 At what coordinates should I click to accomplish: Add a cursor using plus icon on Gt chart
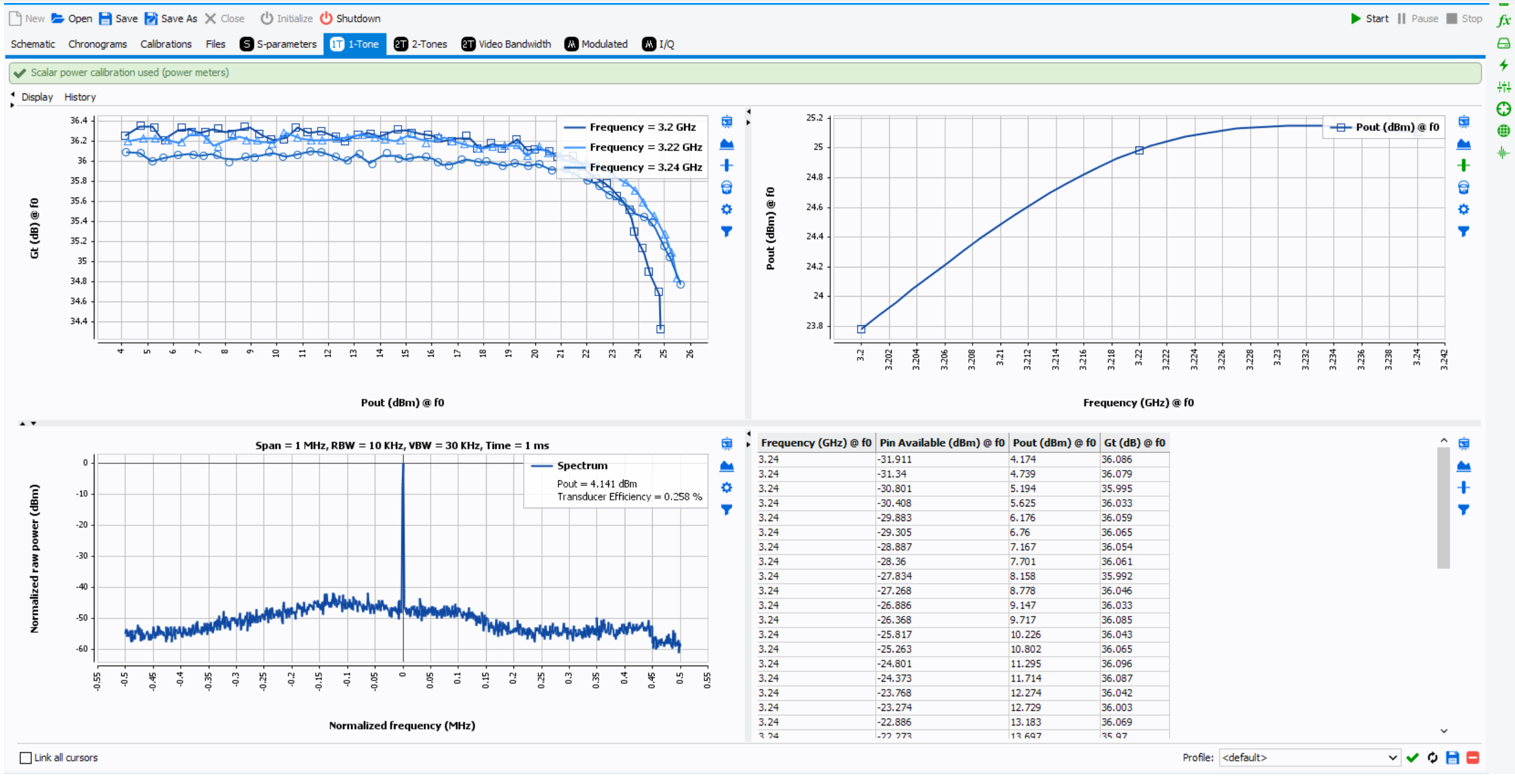pos(727,165)
